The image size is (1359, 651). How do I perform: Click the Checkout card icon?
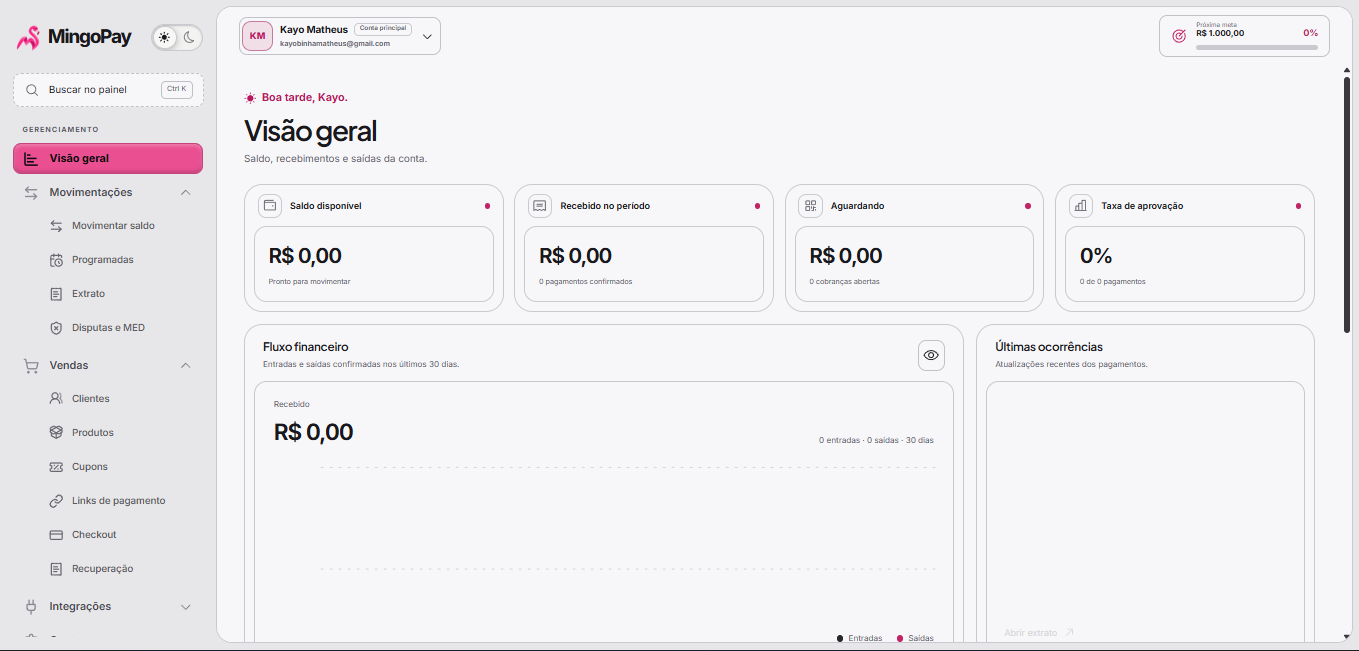(56, 535)
